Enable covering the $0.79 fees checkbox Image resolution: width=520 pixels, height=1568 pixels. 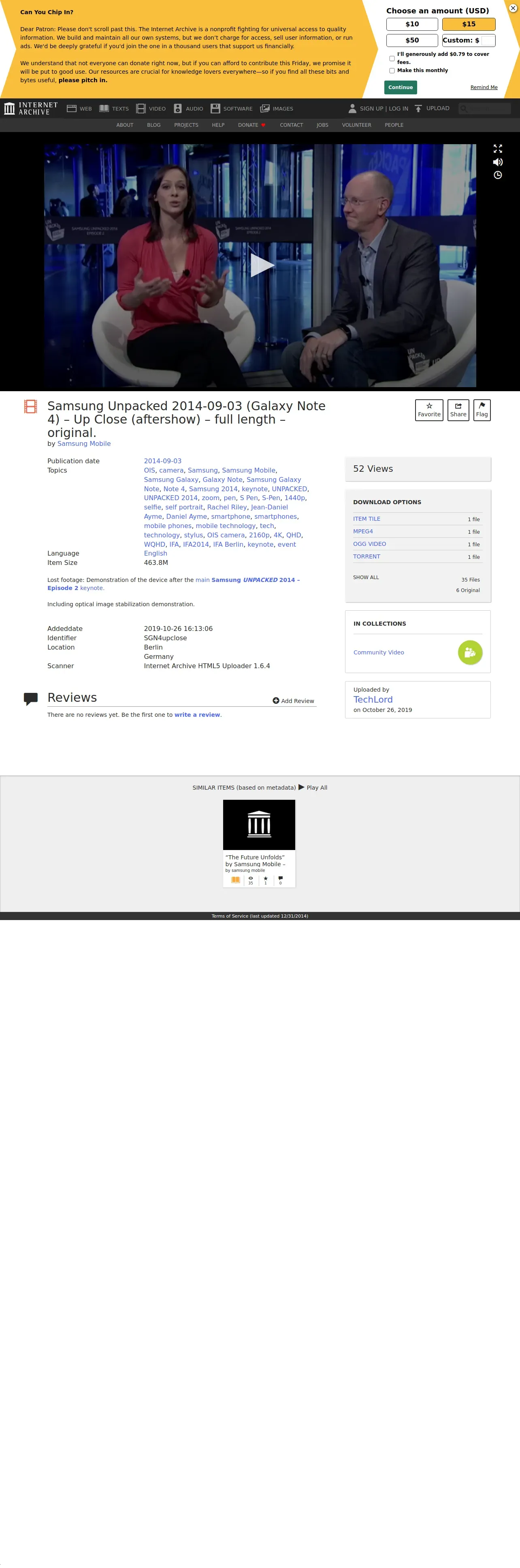tap(392, 58)
